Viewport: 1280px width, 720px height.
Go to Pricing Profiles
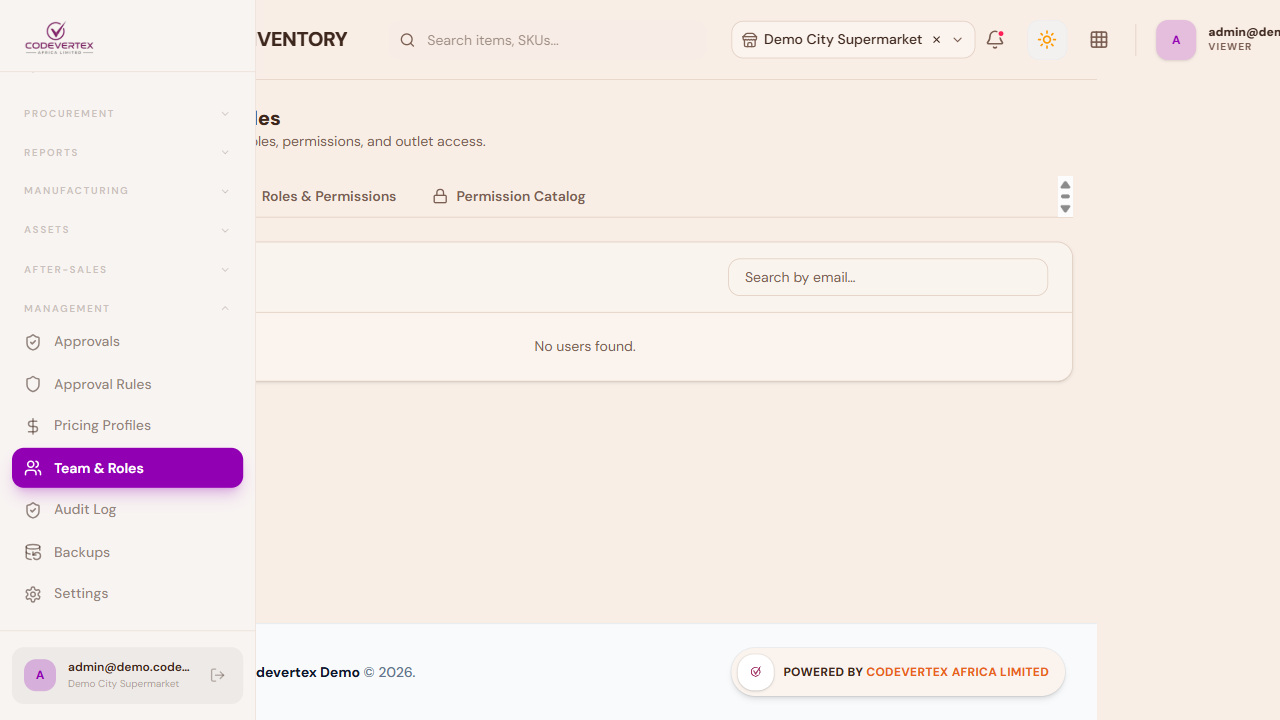click(127, 426)
